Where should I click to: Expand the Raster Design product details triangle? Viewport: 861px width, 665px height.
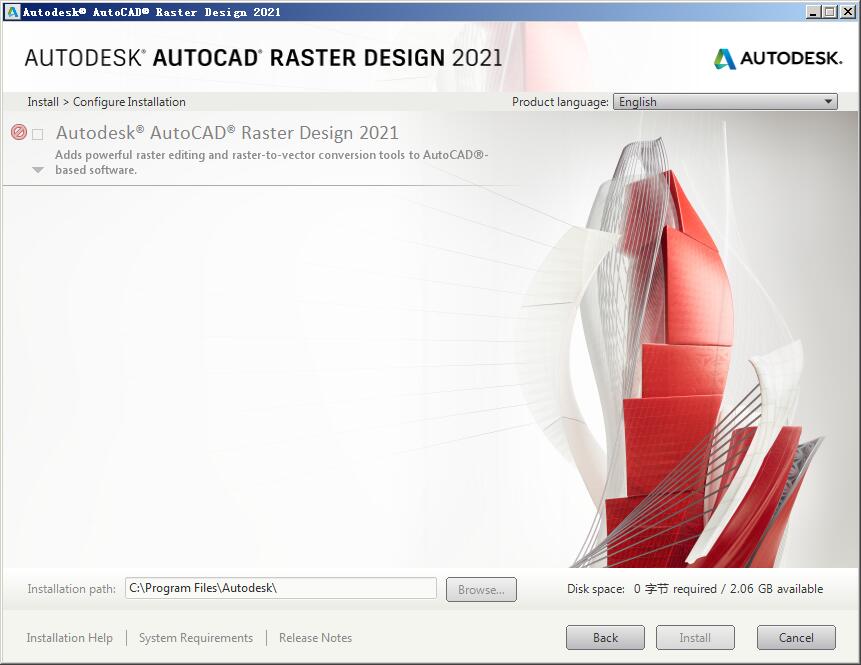pyautogui.click(x=38, y=170)
